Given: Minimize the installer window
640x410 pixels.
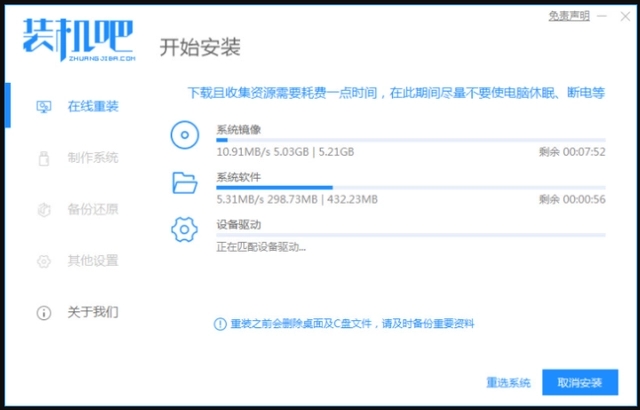Looking at the screenshot, I should 602,16.
